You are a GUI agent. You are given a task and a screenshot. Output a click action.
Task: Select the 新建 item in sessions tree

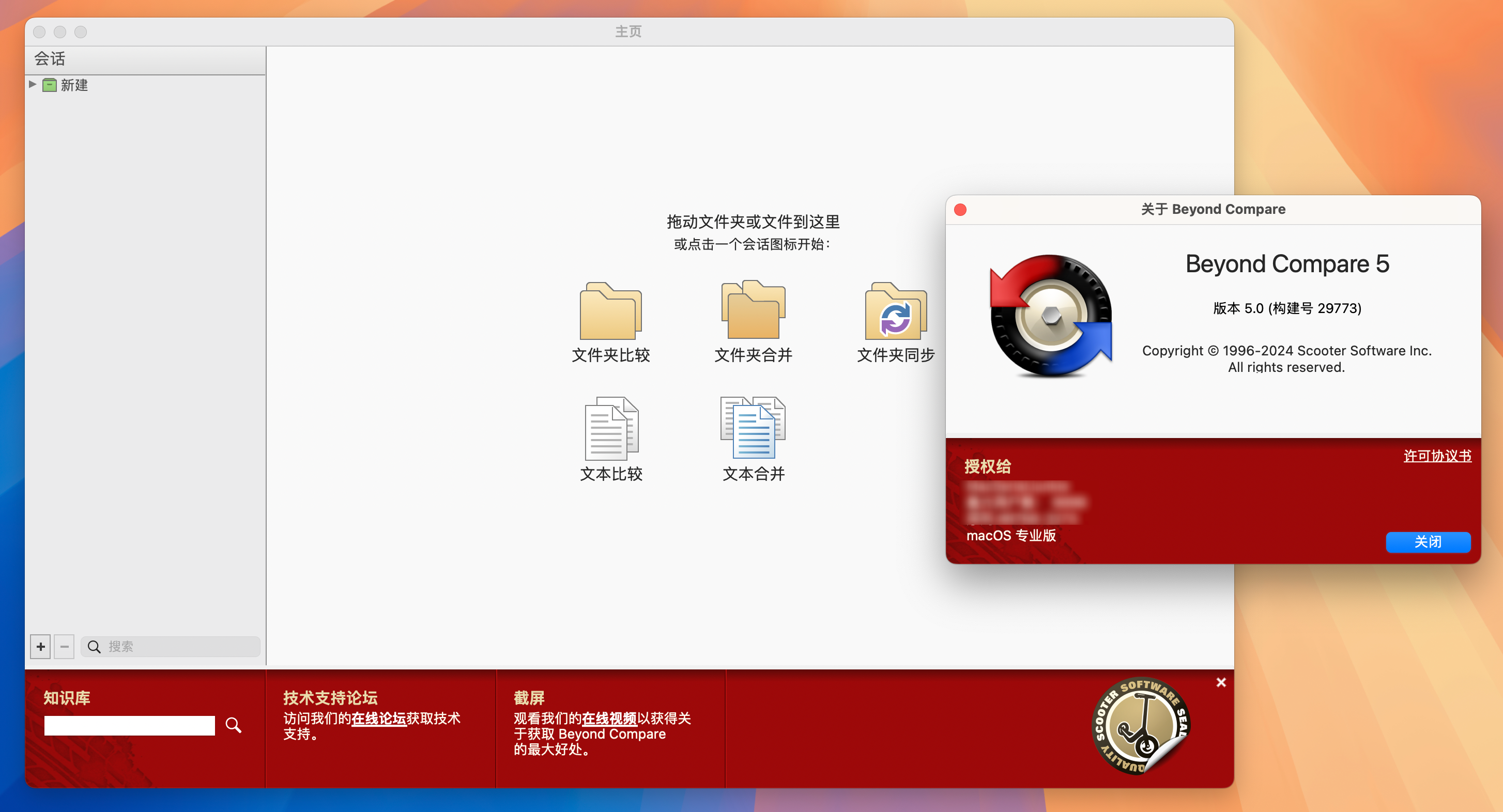74,85
